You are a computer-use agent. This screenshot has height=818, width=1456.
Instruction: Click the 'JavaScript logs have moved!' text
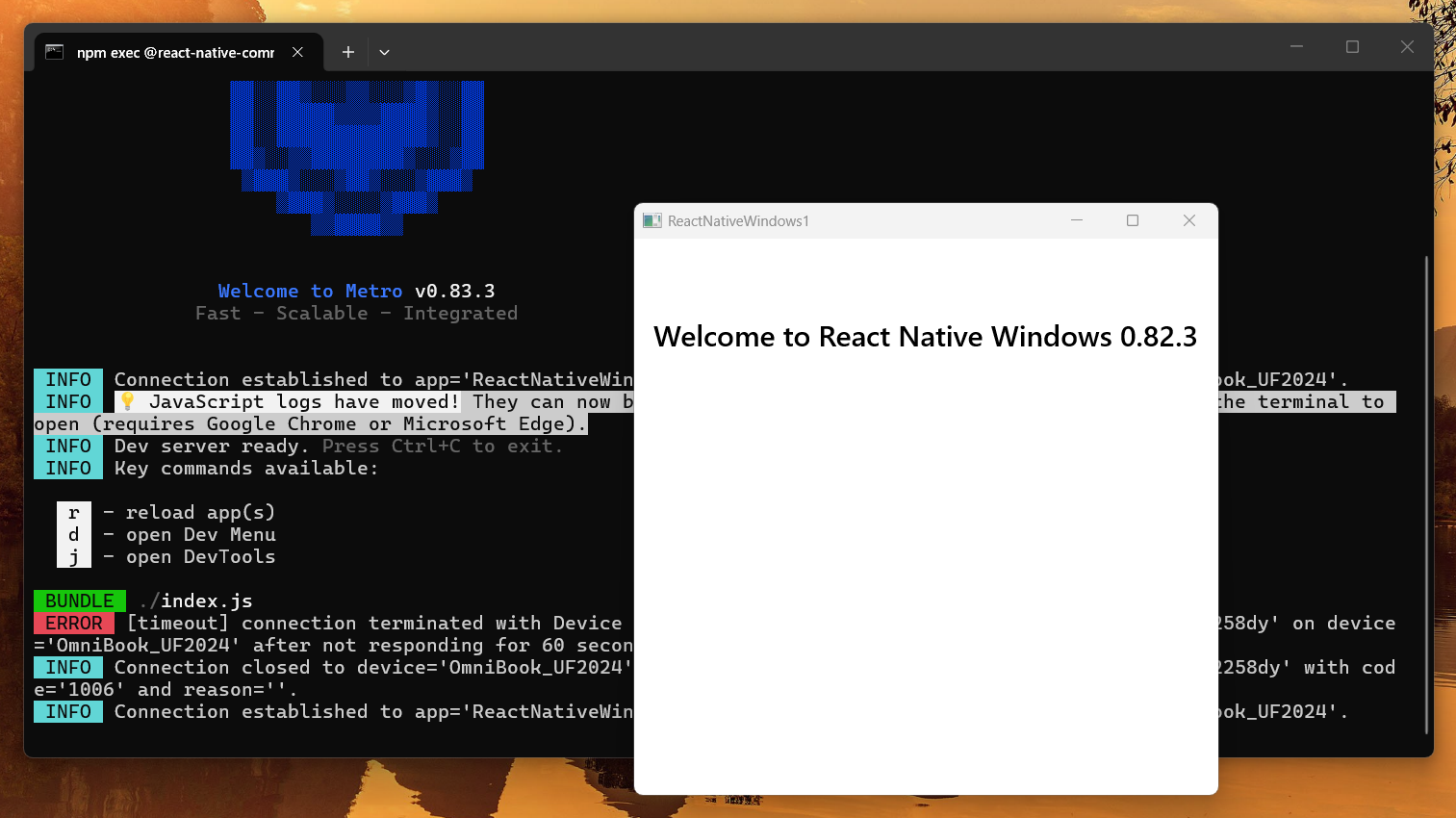click(x=304, y=401)
